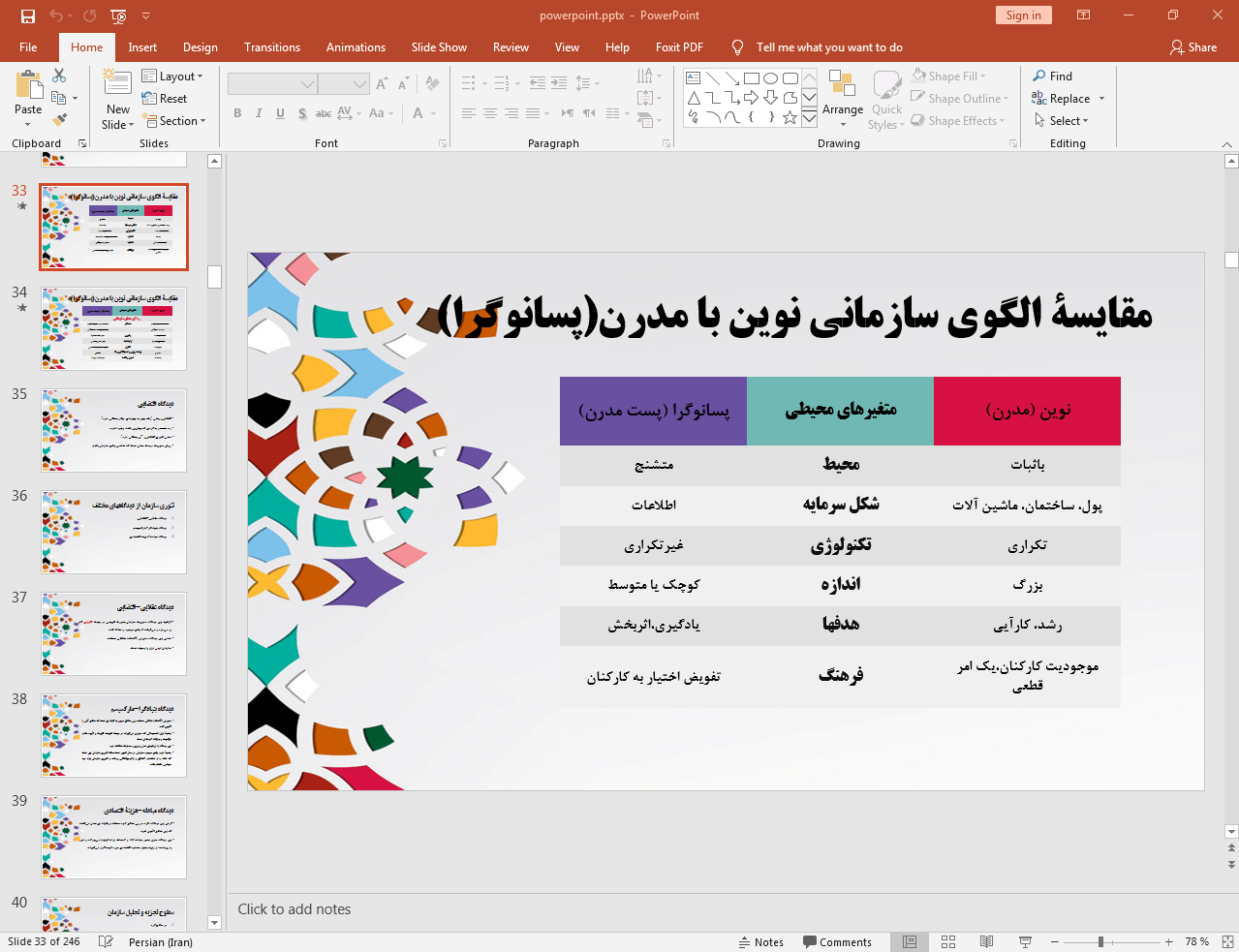Start Slide Show from status bar
Screen dimensions: 1239x952
1025,941
